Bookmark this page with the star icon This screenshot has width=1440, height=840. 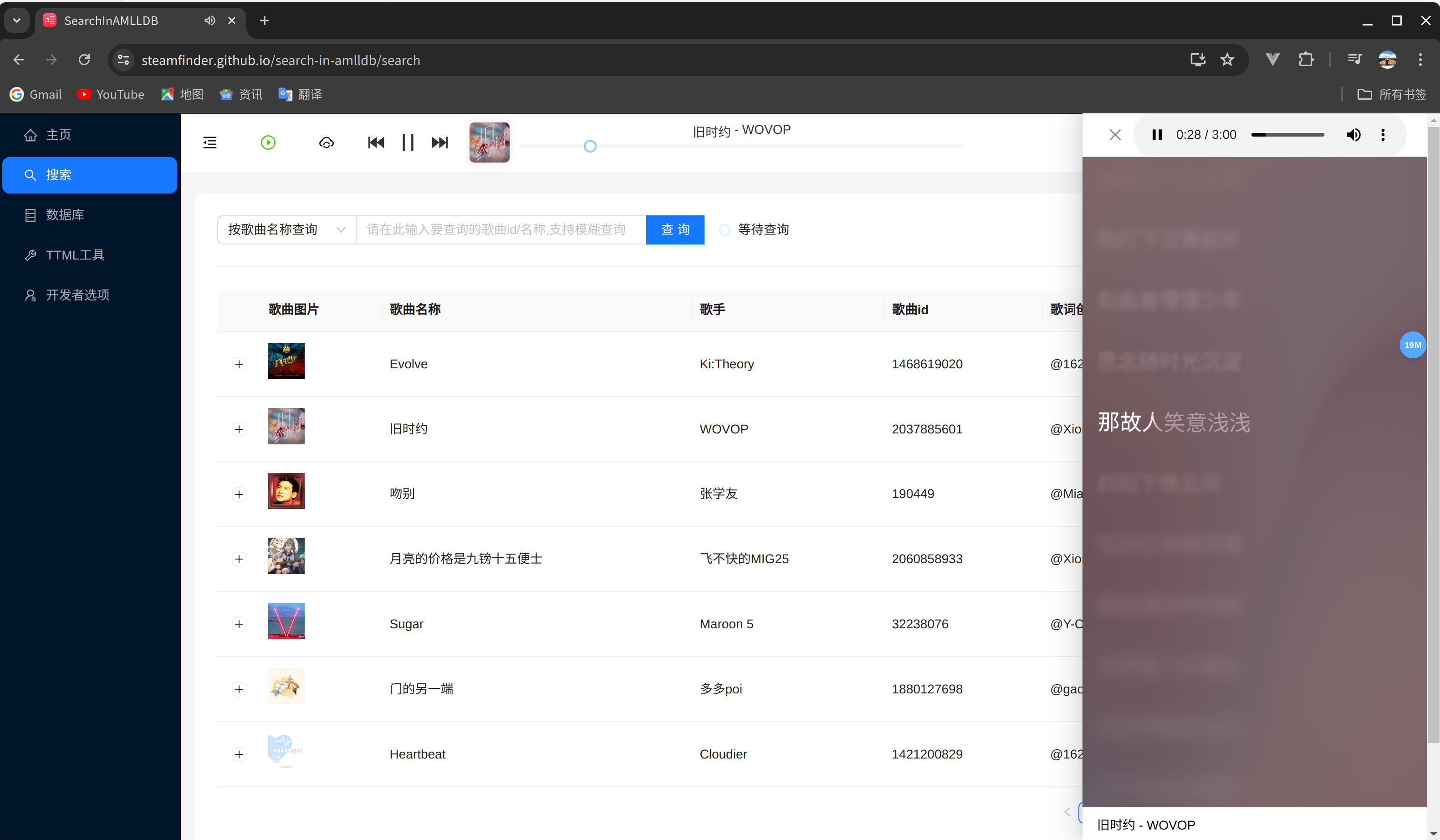pyautogui.click(x=1227, y=60)
